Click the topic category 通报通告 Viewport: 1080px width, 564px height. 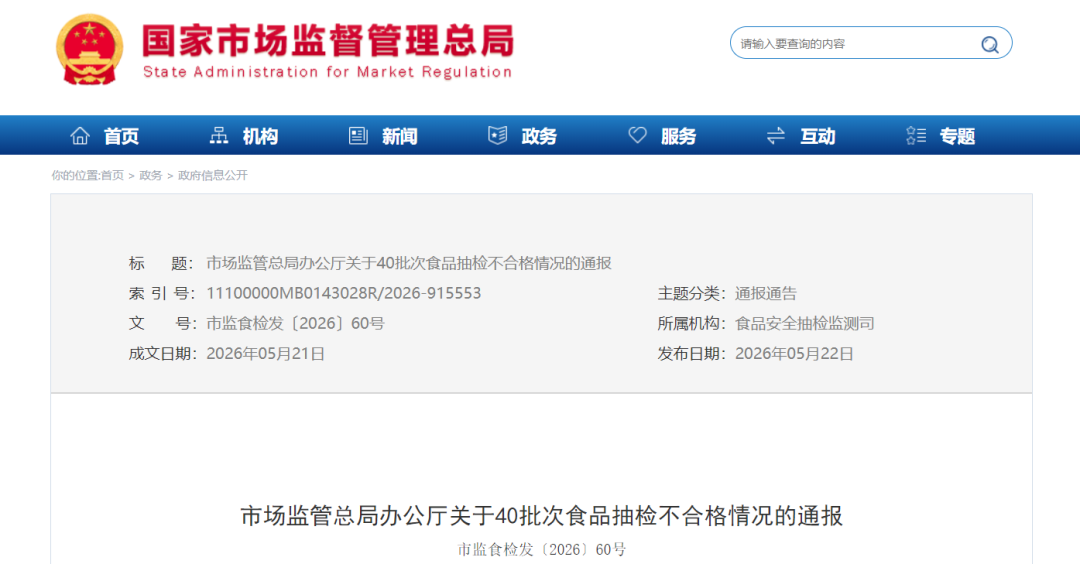pos(766,293)
